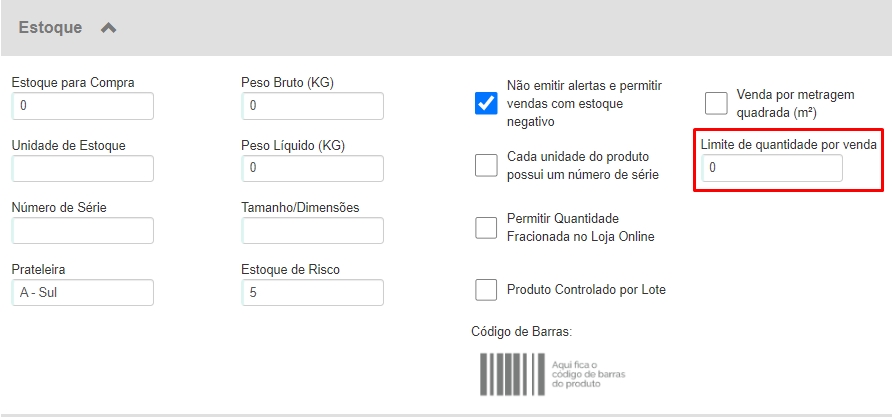Focus the Peso Bruto (KG) input
The width and height of the screenshot is (892, 417).
coord(312,106)
